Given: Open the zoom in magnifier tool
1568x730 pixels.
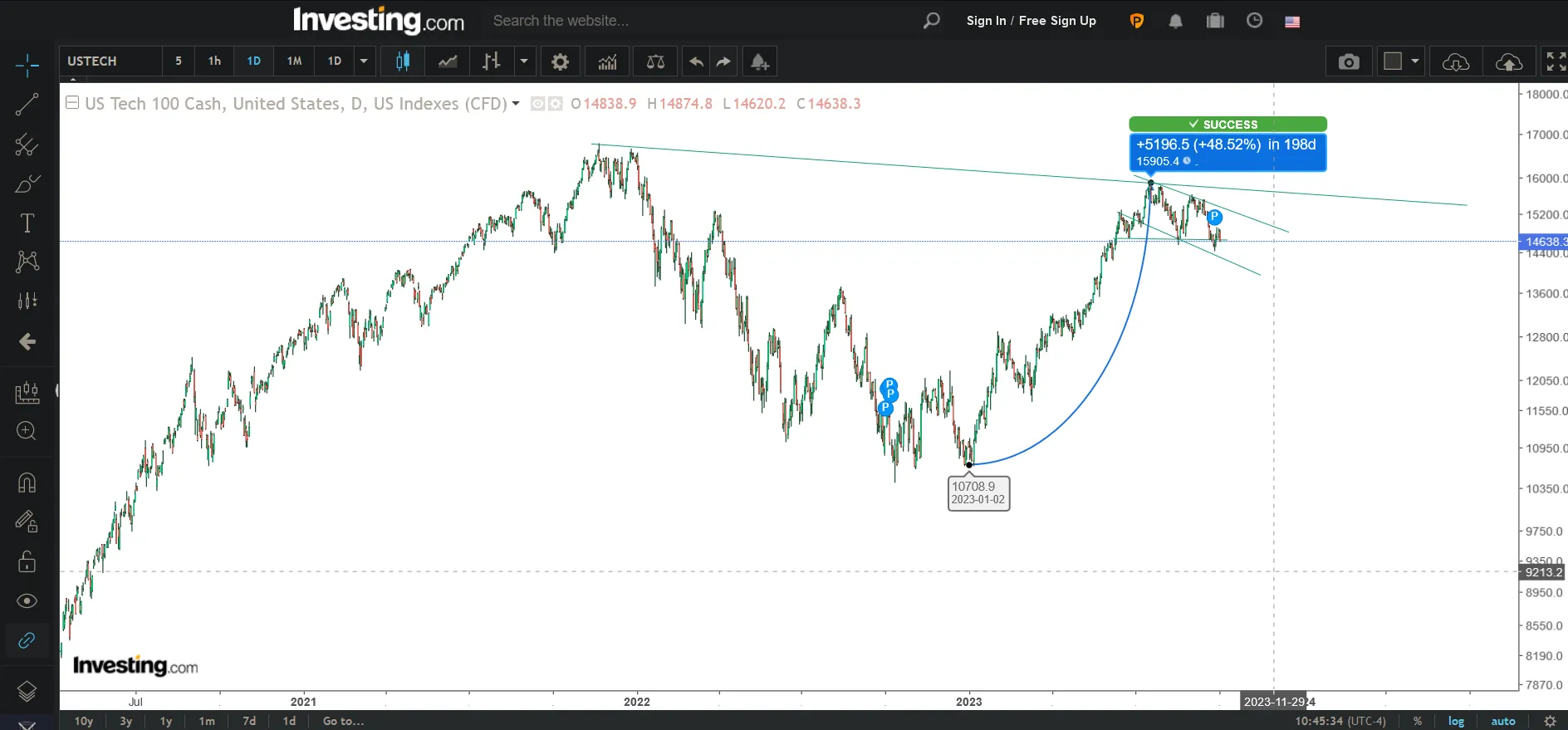Looking at the screenshot, I should tap(27, 430).
